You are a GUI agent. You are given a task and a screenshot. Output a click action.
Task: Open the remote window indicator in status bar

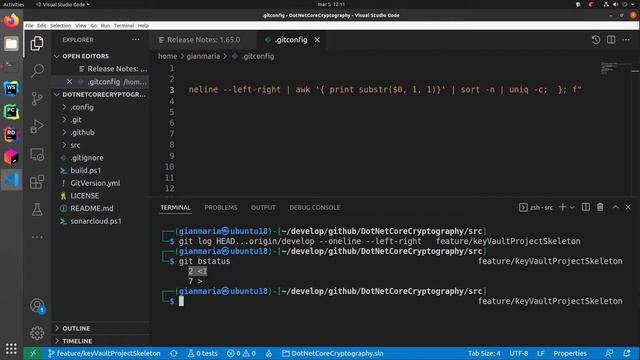33,353
